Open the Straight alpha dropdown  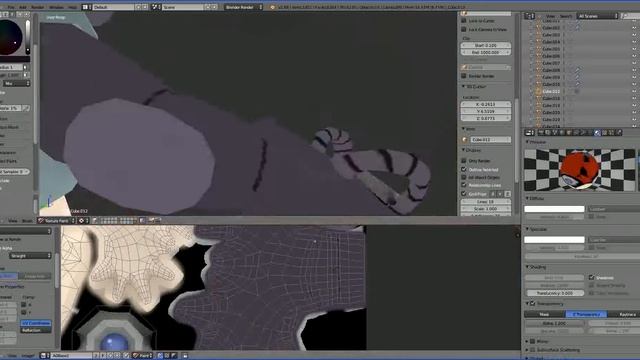click(30, 256)
